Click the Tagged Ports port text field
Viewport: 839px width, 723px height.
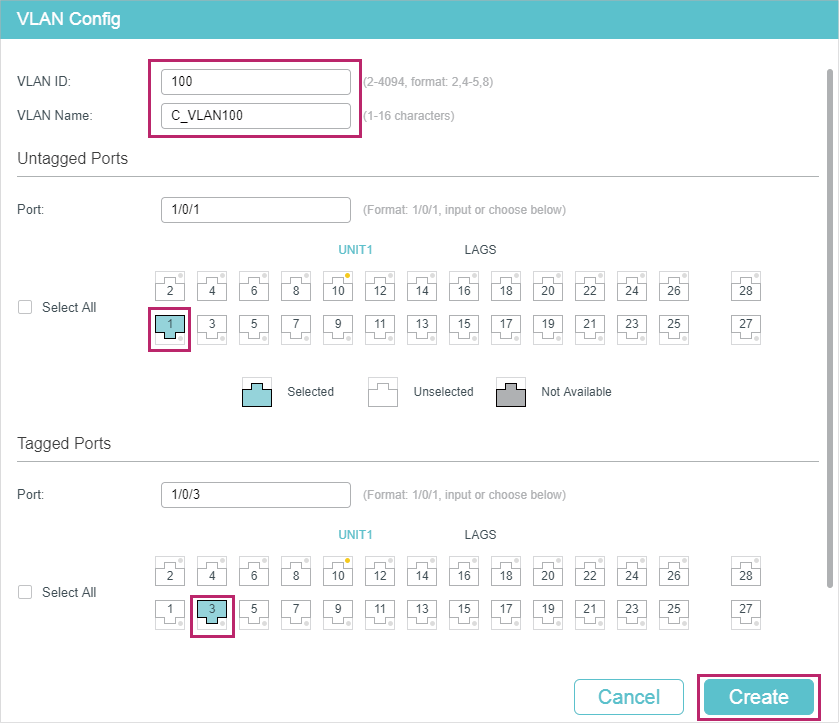(x=256, y=494)
